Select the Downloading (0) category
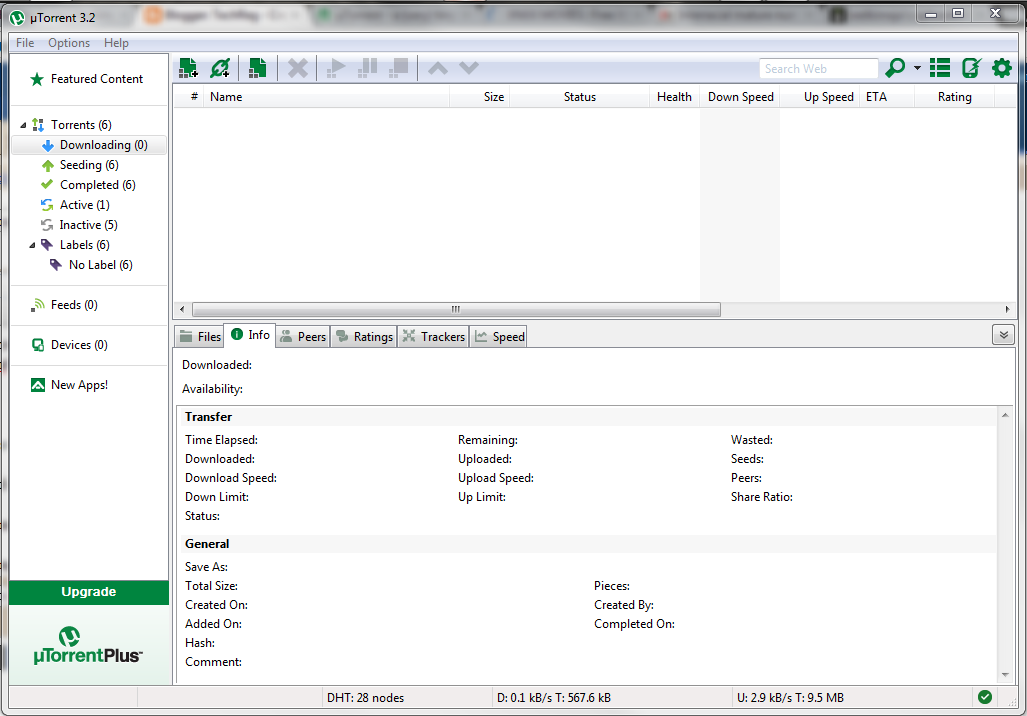The image size is (1027, 716). 90,145
